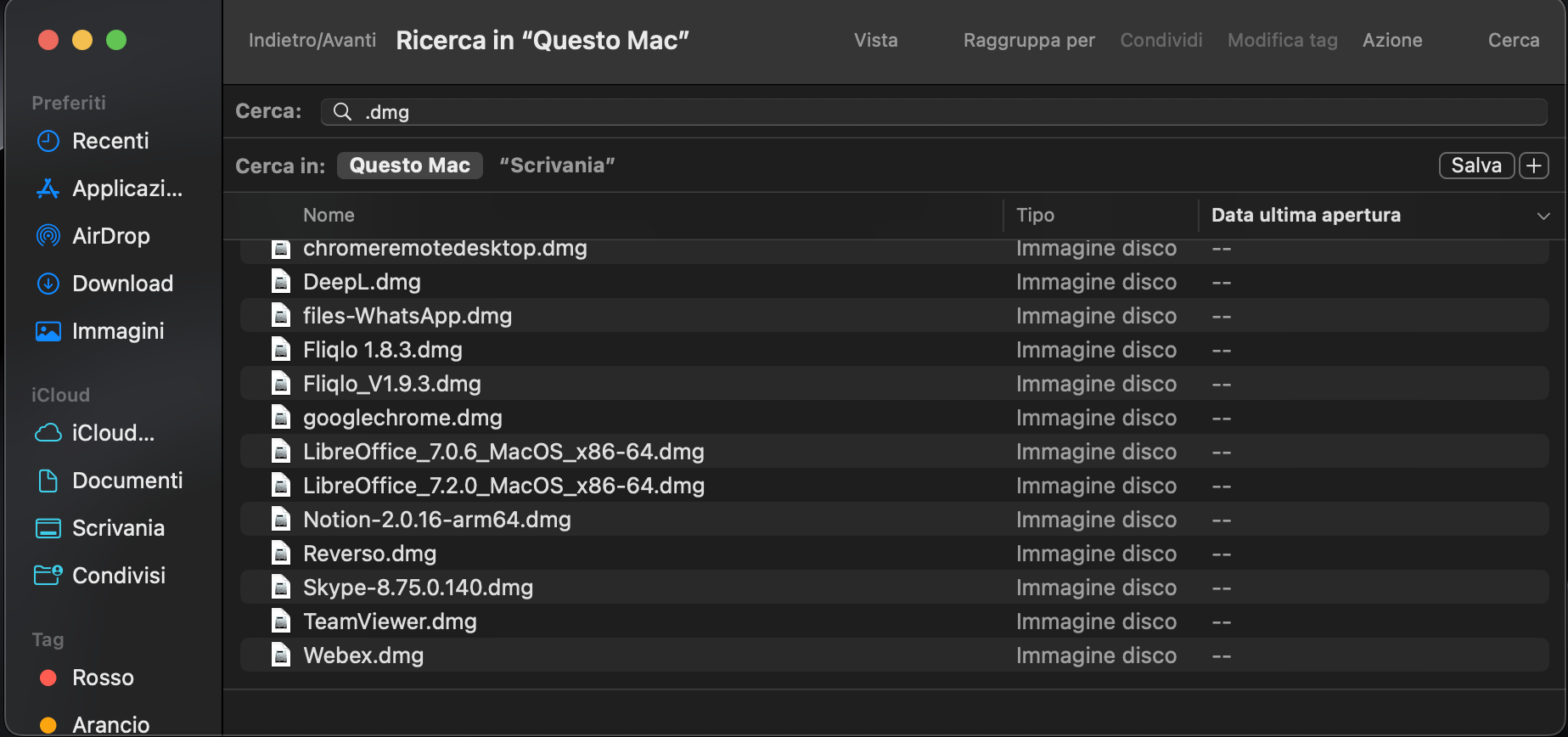
Task: Select the file name Webex.dmg
Action: tap(363, 655)
